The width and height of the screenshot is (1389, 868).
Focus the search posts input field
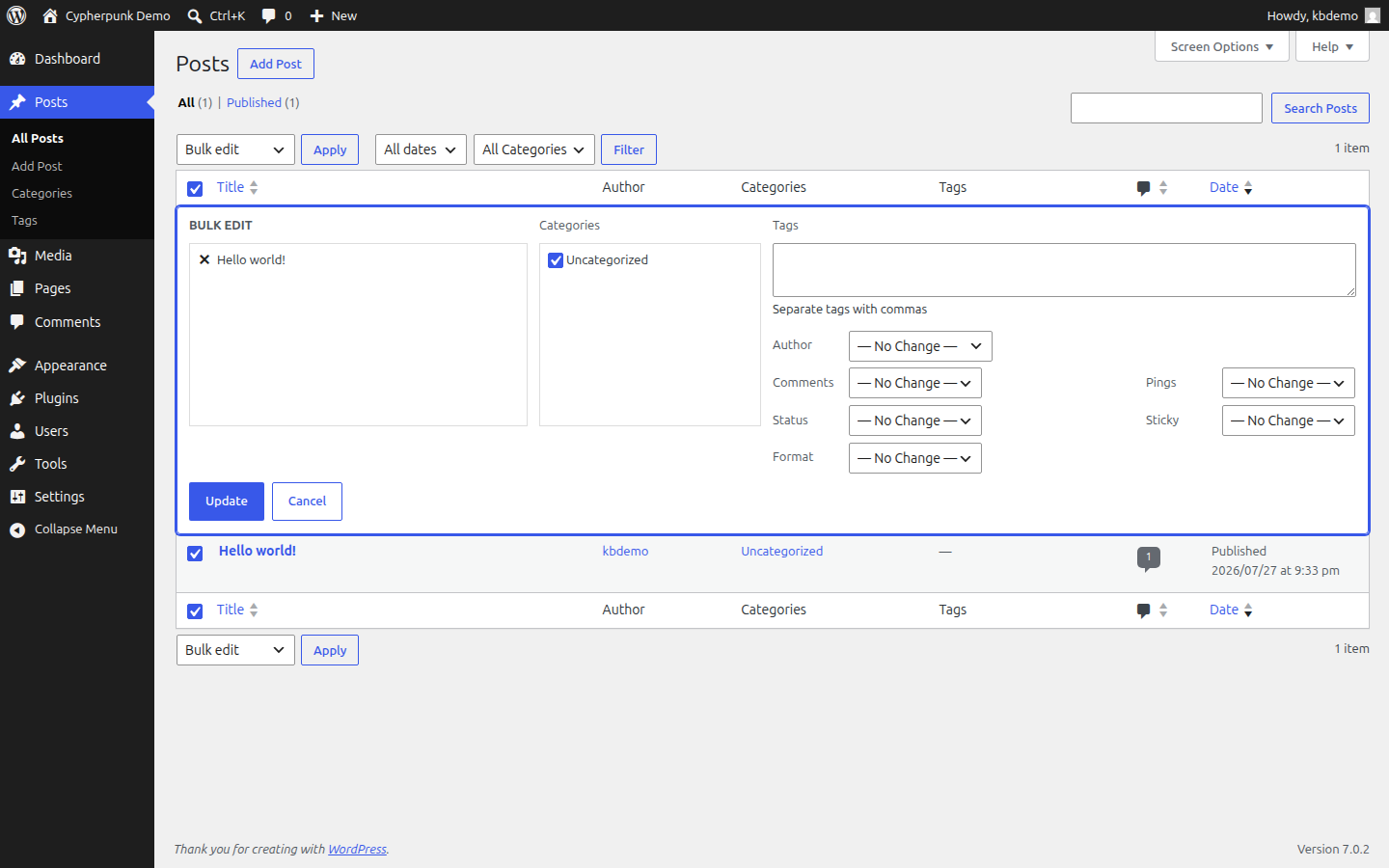pos(1166,108)
